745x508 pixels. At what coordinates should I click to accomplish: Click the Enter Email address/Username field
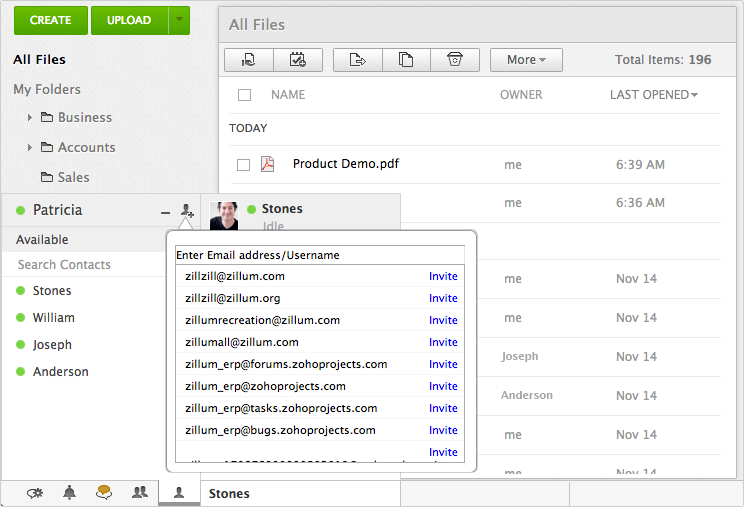[x=319, y=255]
